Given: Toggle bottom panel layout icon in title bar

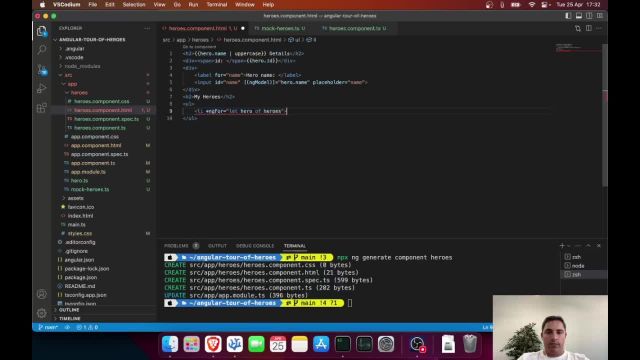Looking at the screenshot, I should pos(579,16).
